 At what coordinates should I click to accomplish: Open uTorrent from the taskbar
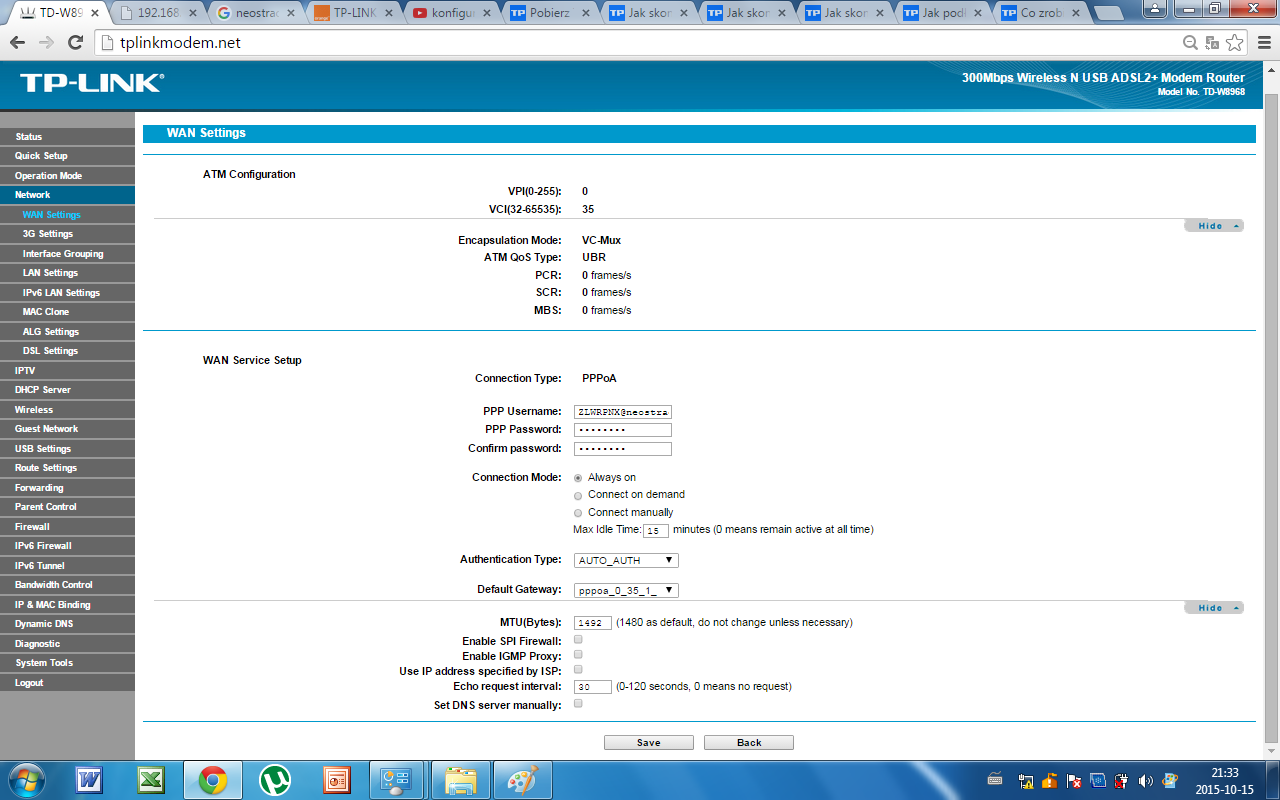[x=274, y=779]
